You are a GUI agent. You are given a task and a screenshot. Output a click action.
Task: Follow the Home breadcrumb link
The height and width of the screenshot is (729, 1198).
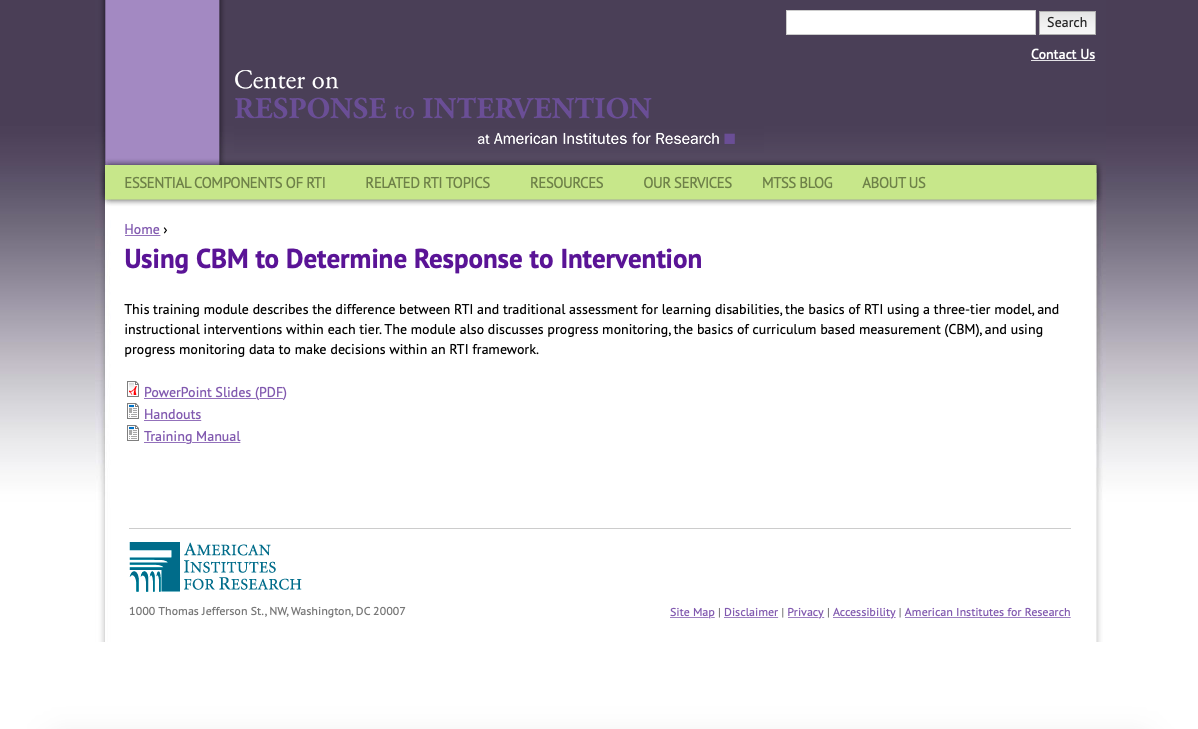pos(142,229)
